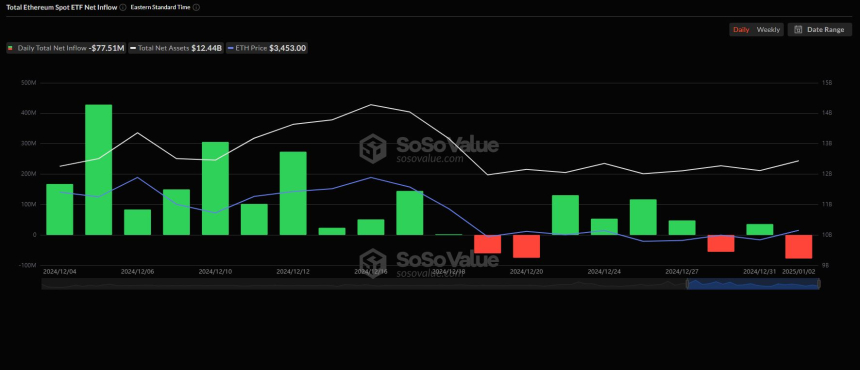This screenshot has height=370, width=860.
Task: Click the Total Ethereum Spot ETF Net Inflow title
Action: point(61,8)
